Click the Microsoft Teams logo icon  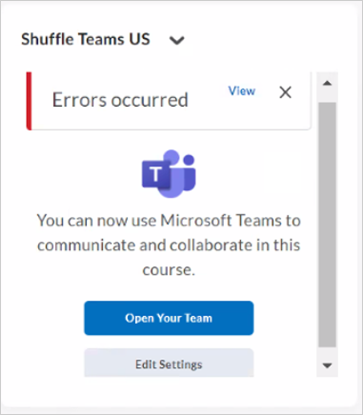tap(169, 173)
